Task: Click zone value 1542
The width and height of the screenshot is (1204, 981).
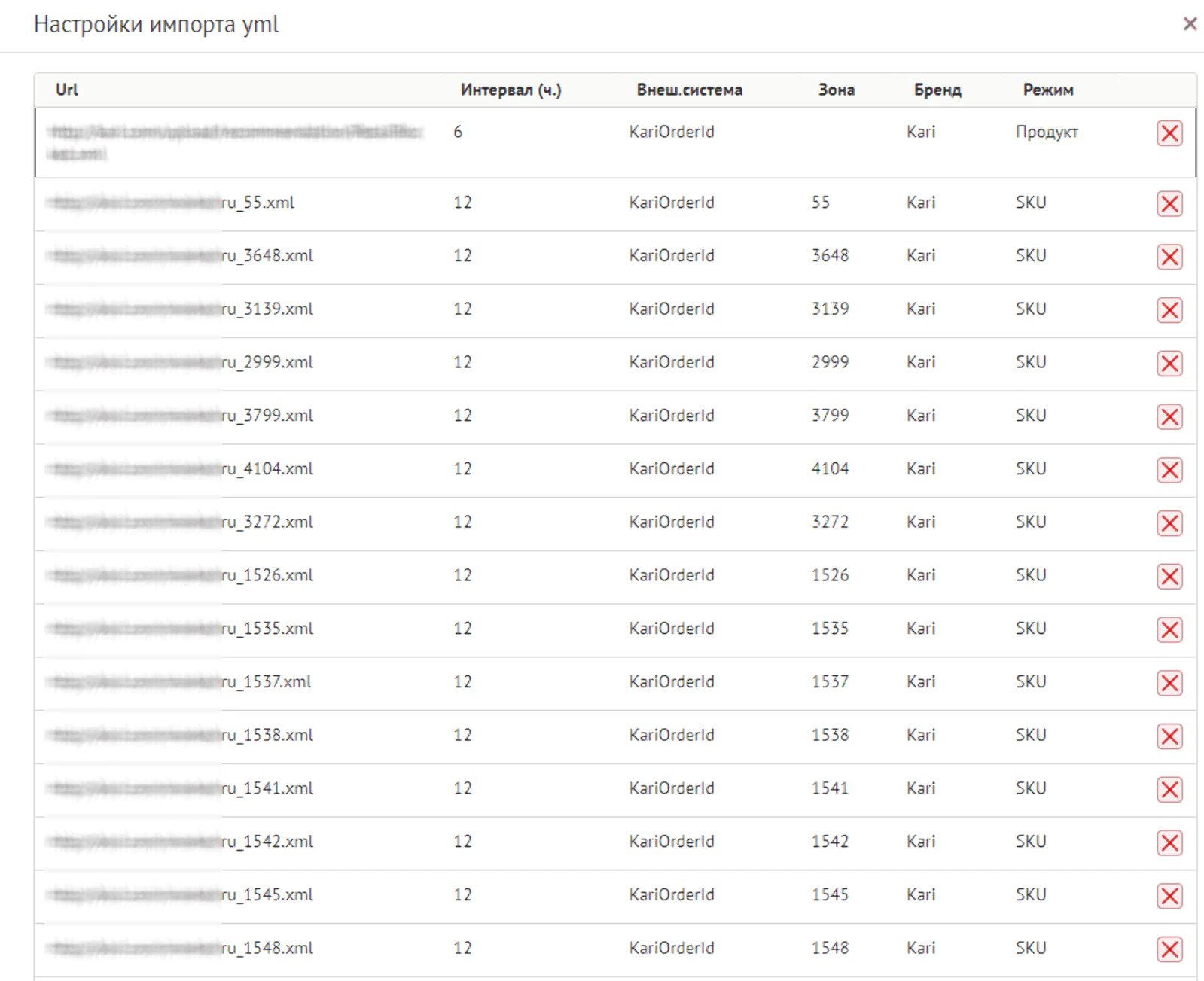Action: [830, 842]
